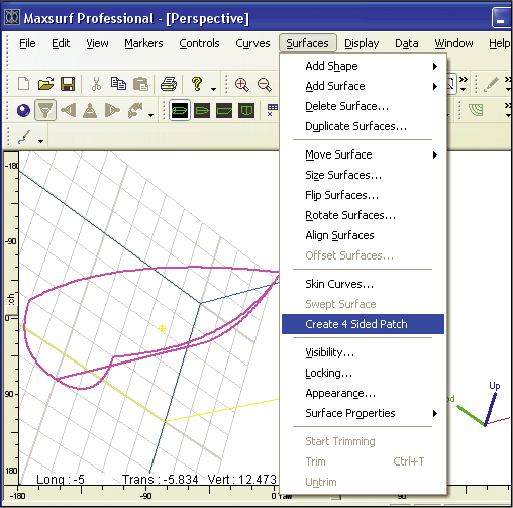Open the Data menu
Viewport: 513px width, 508px height.
pos(407,43)
